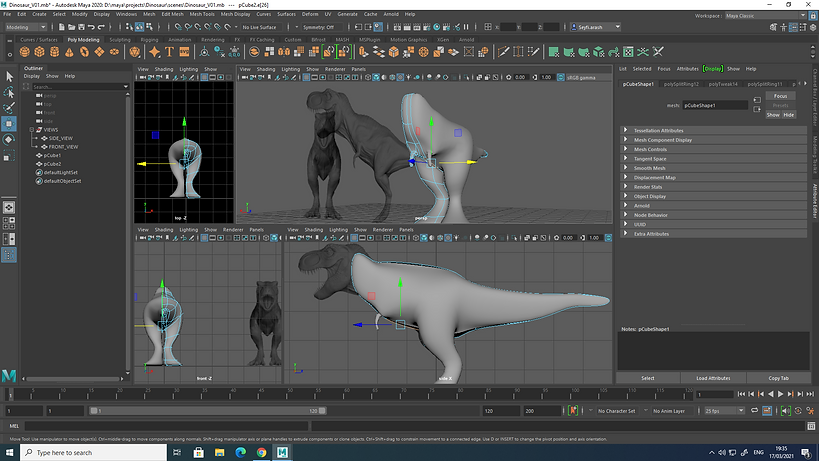
Task: Go to start of playback range
Action: pos(741,394)
